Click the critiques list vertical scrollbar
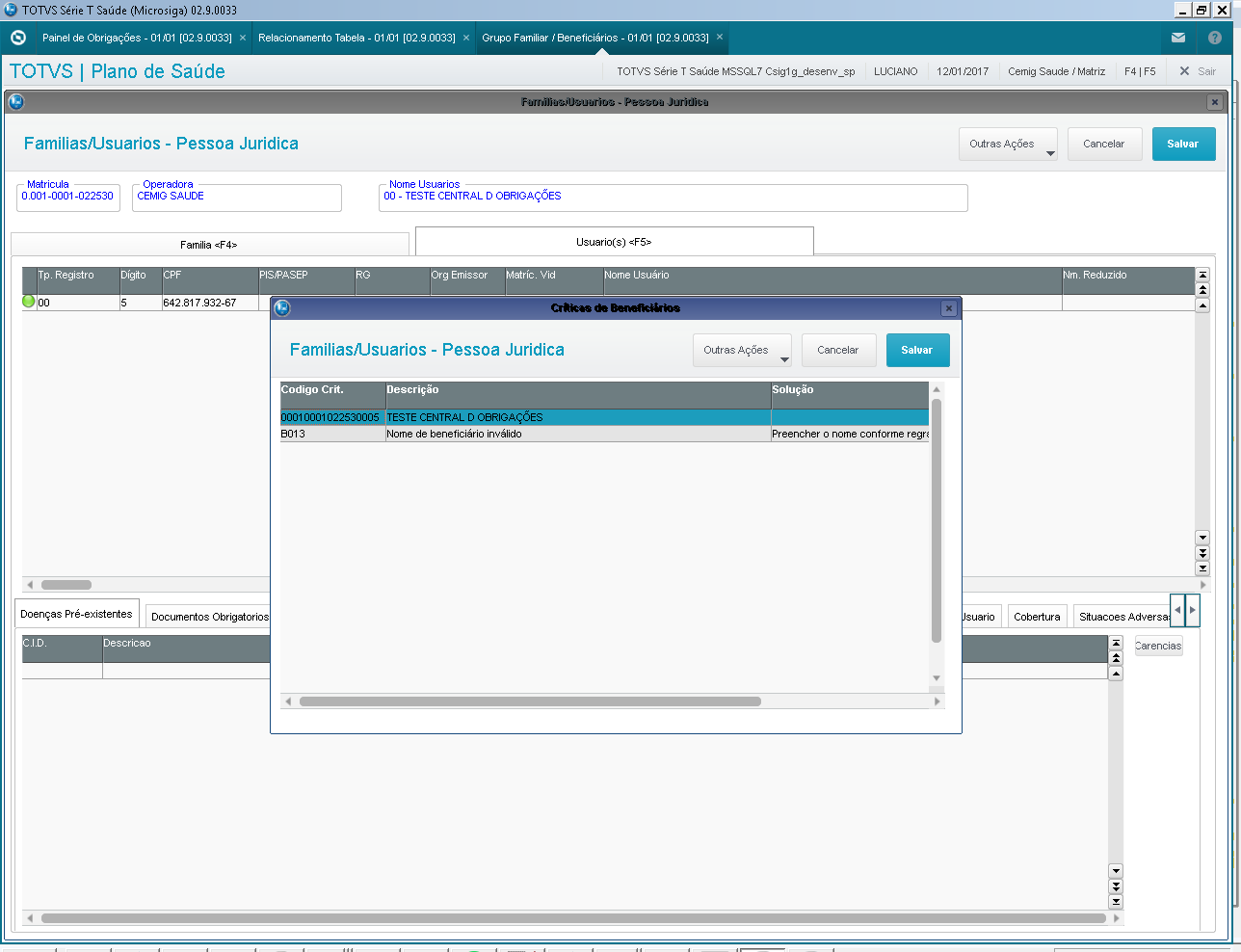Viewport: 1241px width, 952px height. (937, 520)
